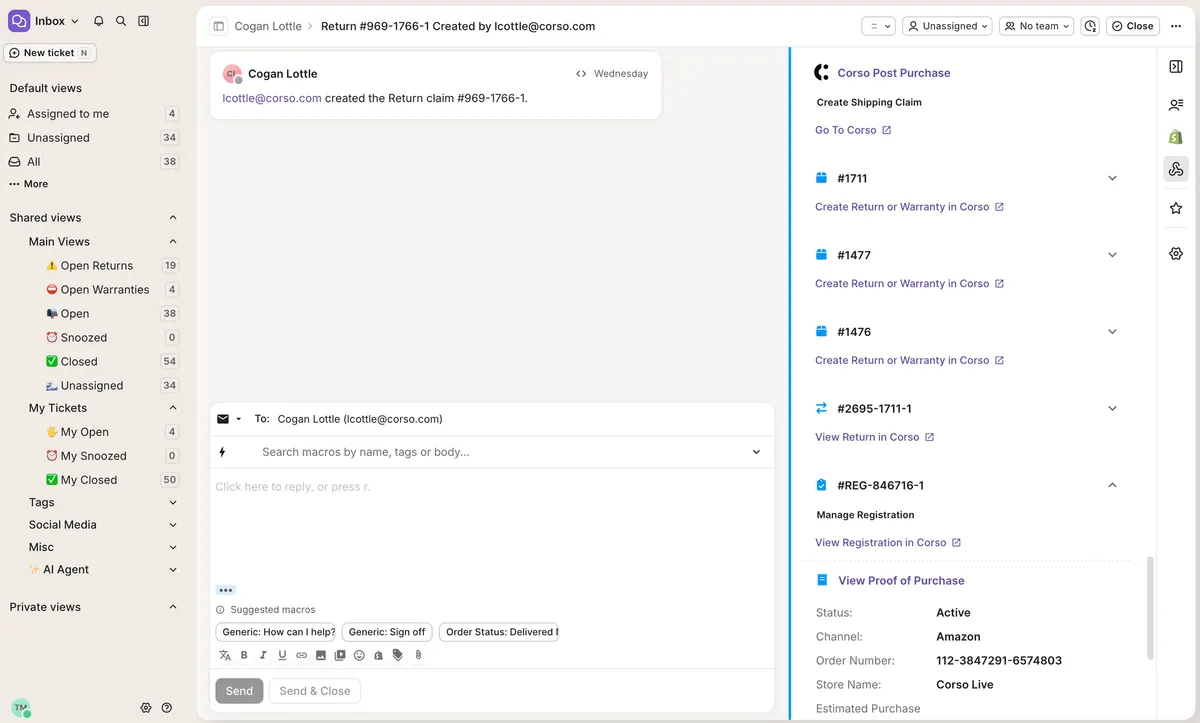Collapse registration #REG-846716-1 section
The image size is (1200, 723).
1112,485
